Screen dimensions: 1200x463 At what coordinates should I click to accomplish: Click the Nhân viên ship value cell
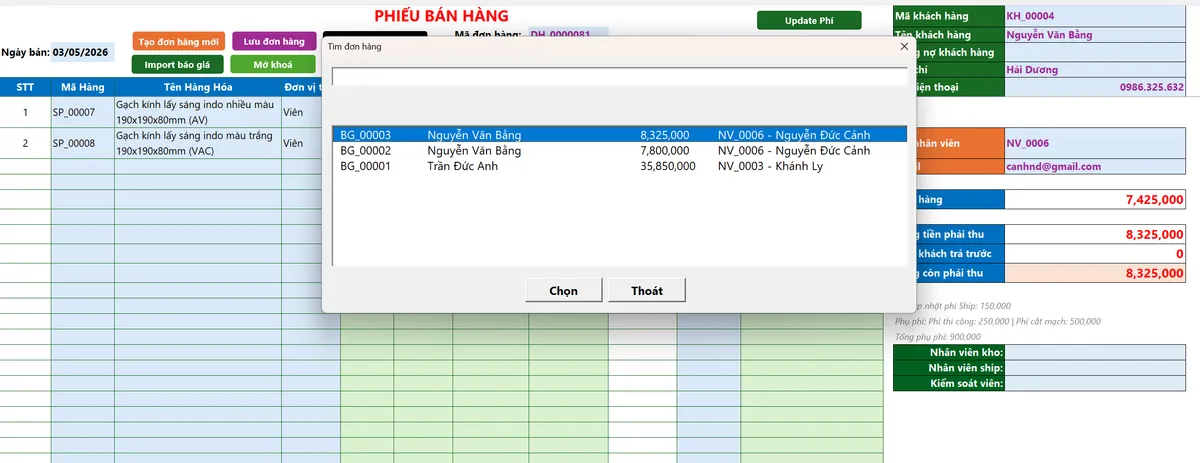pos(1095,368)
